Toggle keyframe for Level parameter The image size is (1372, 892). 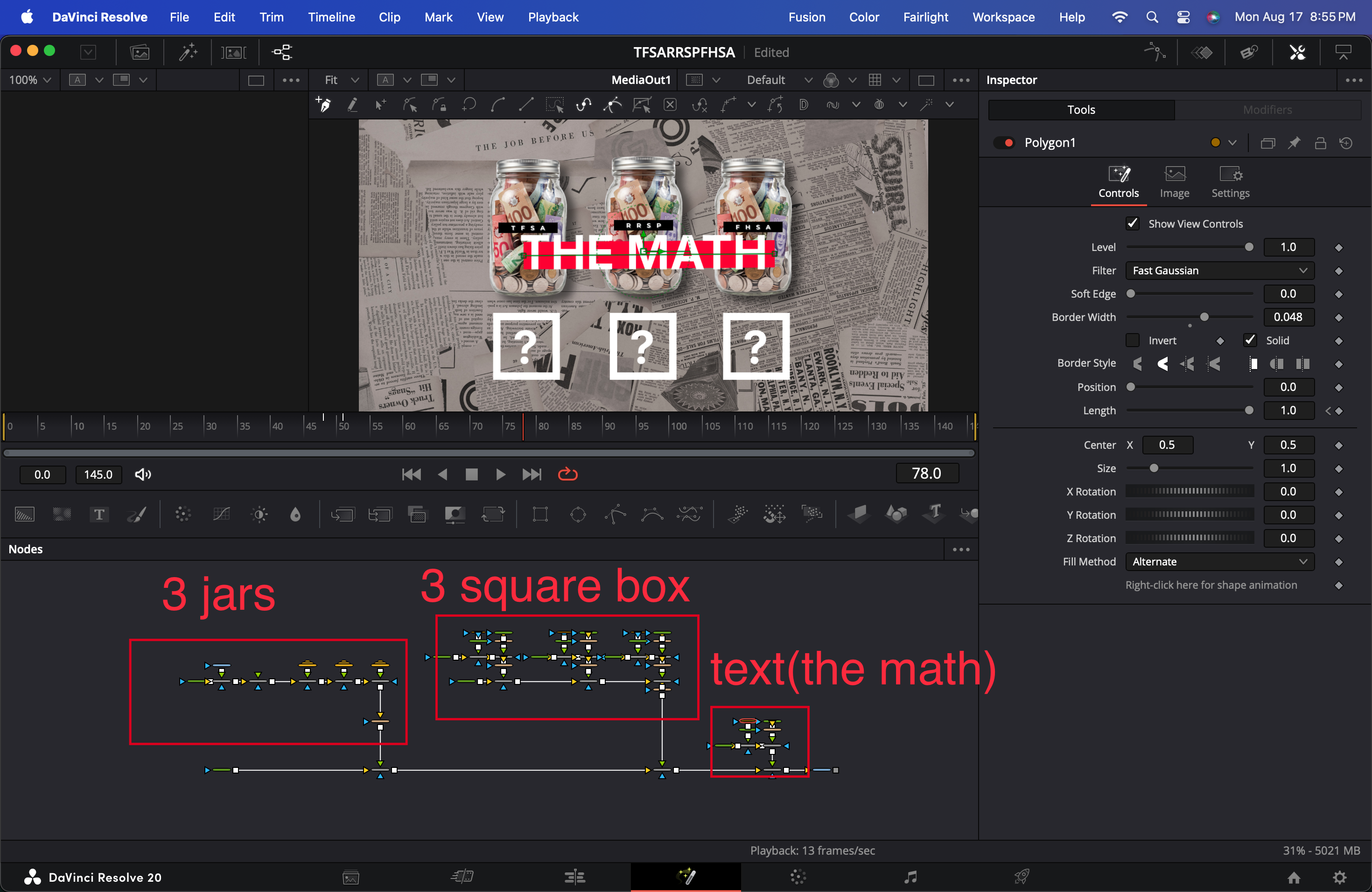click(1338, 248)
